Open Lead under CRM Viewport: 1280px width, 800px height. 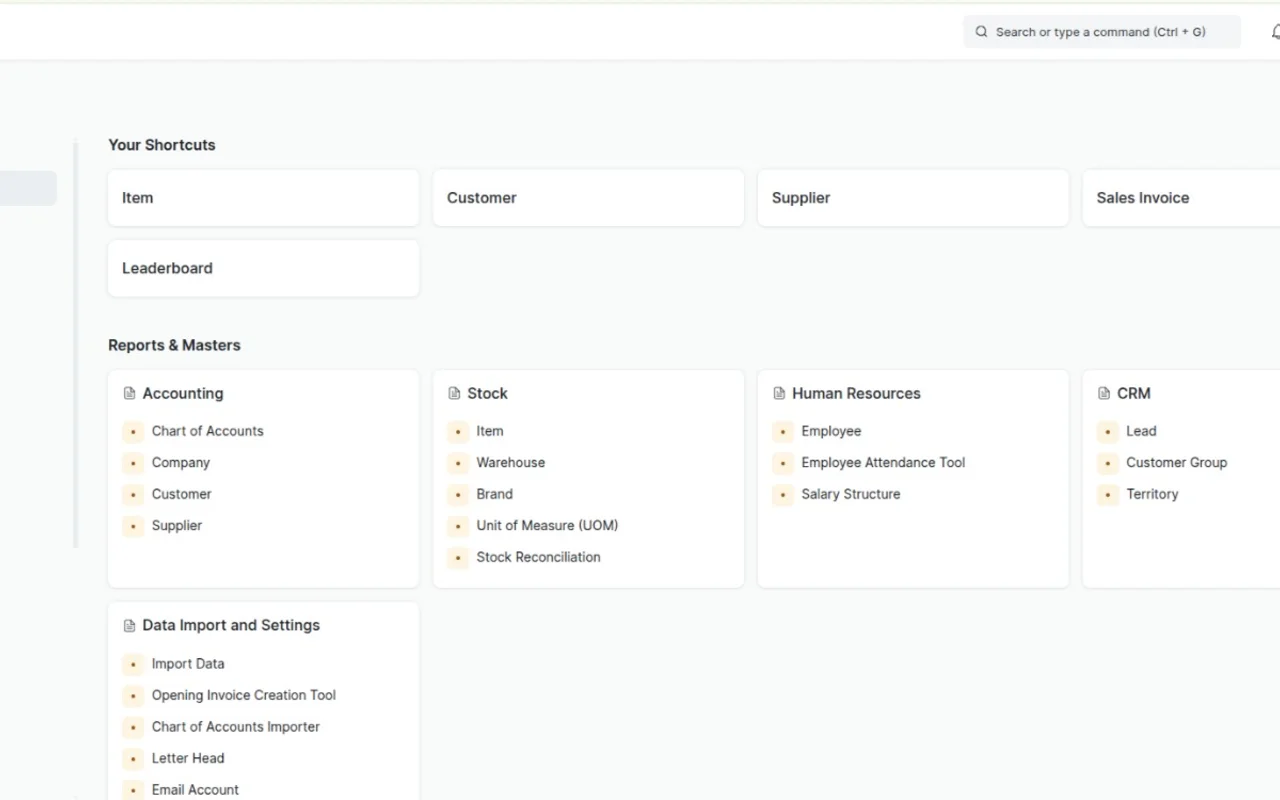[x=1141, y=431]
